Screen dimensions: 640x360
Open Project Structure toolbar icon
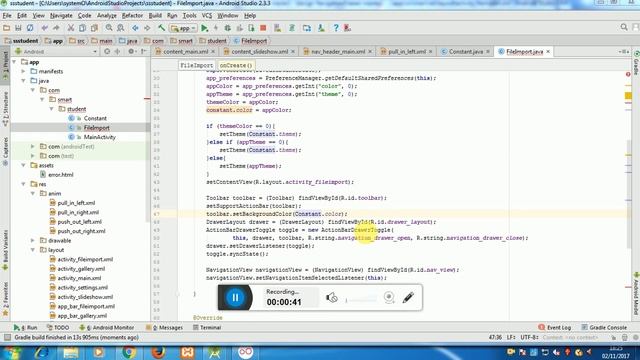point(307,28)
